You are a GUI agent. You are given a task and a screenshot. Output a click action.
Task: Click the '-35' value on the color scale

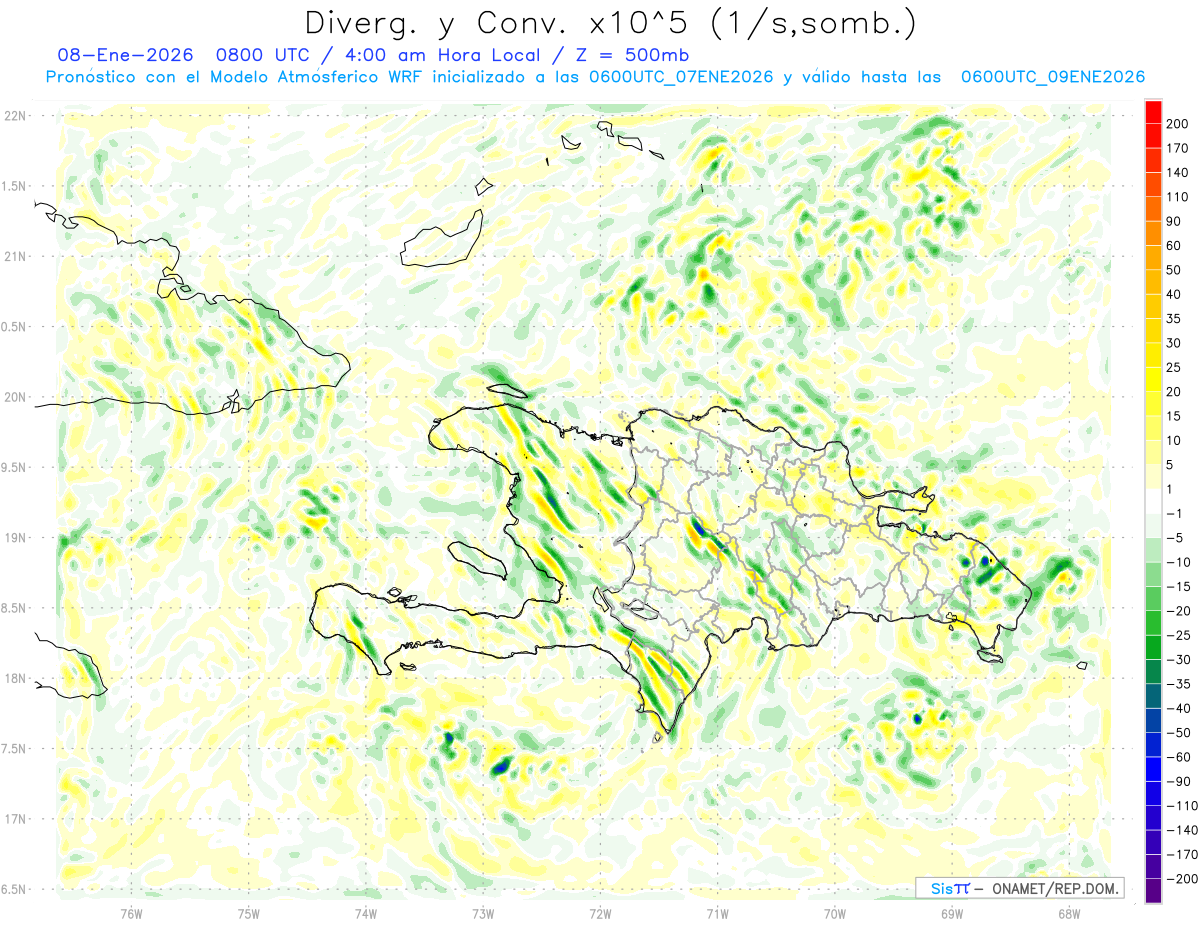tap(1180, 684)
